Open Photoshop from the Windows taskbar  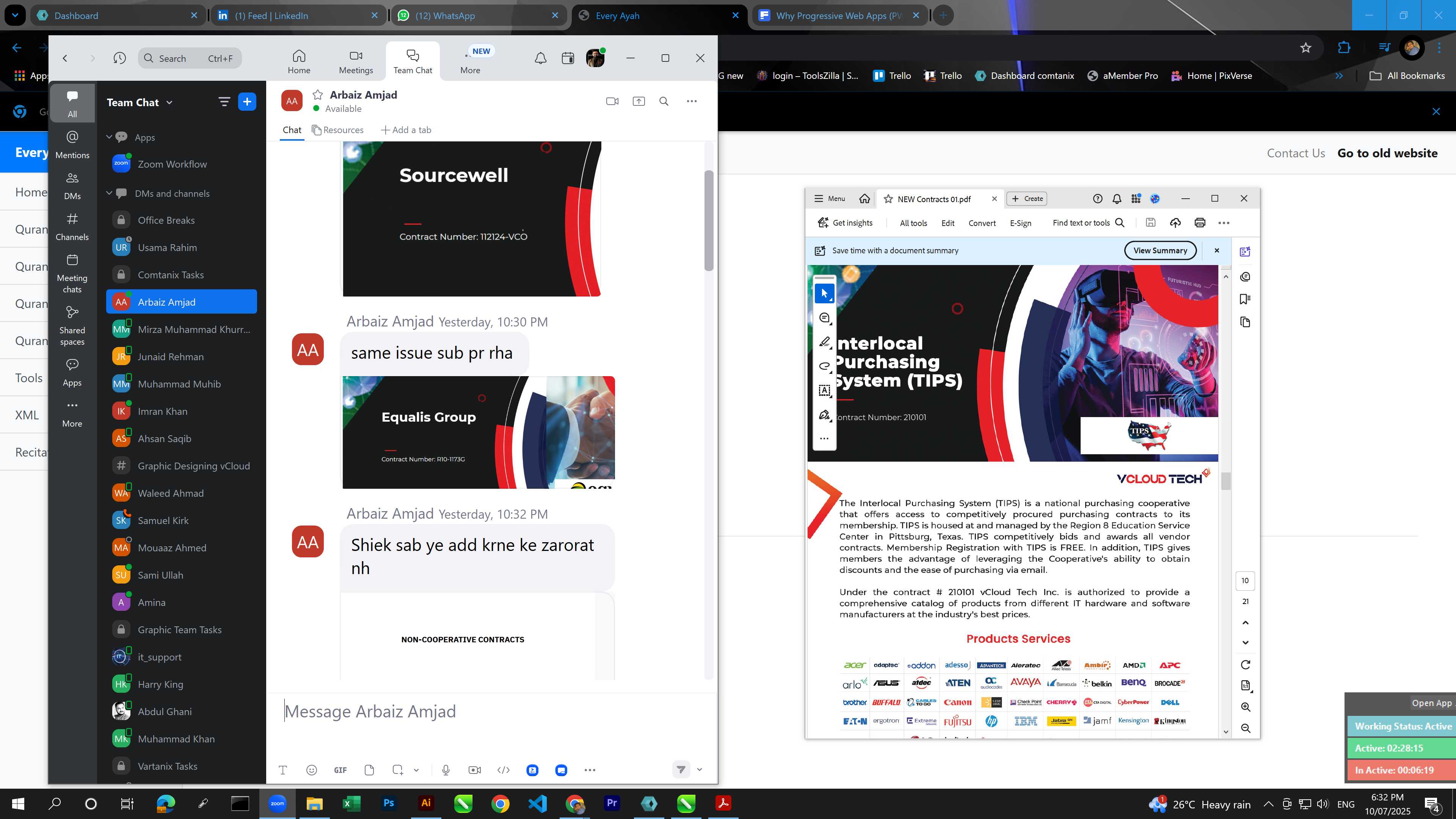pyautogui.click(x=388, y=803)
